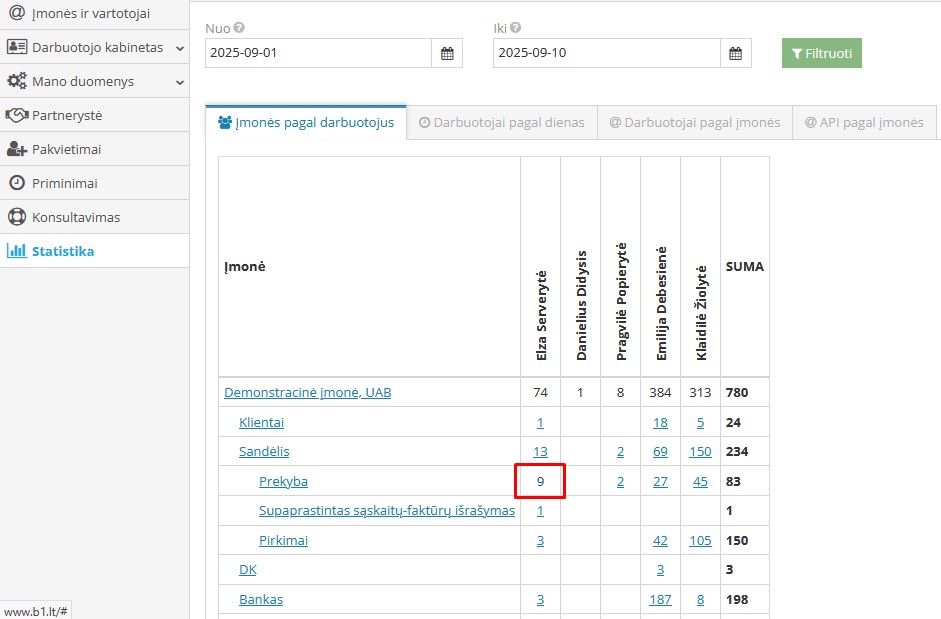Open Įmonės ir vartotojai sidebar item
Viewport: 941px width, 619px height.
pos(90,13)
